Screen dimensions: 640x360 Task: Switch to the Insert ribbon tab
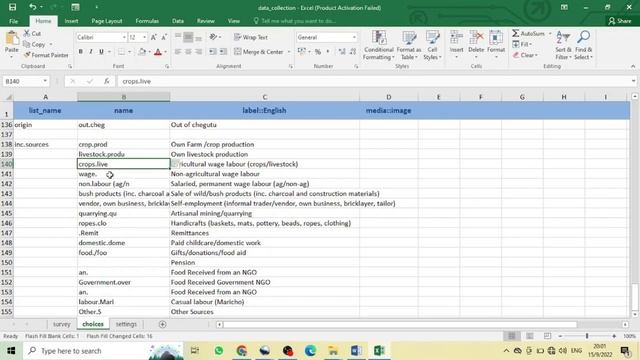click(71, 21)
